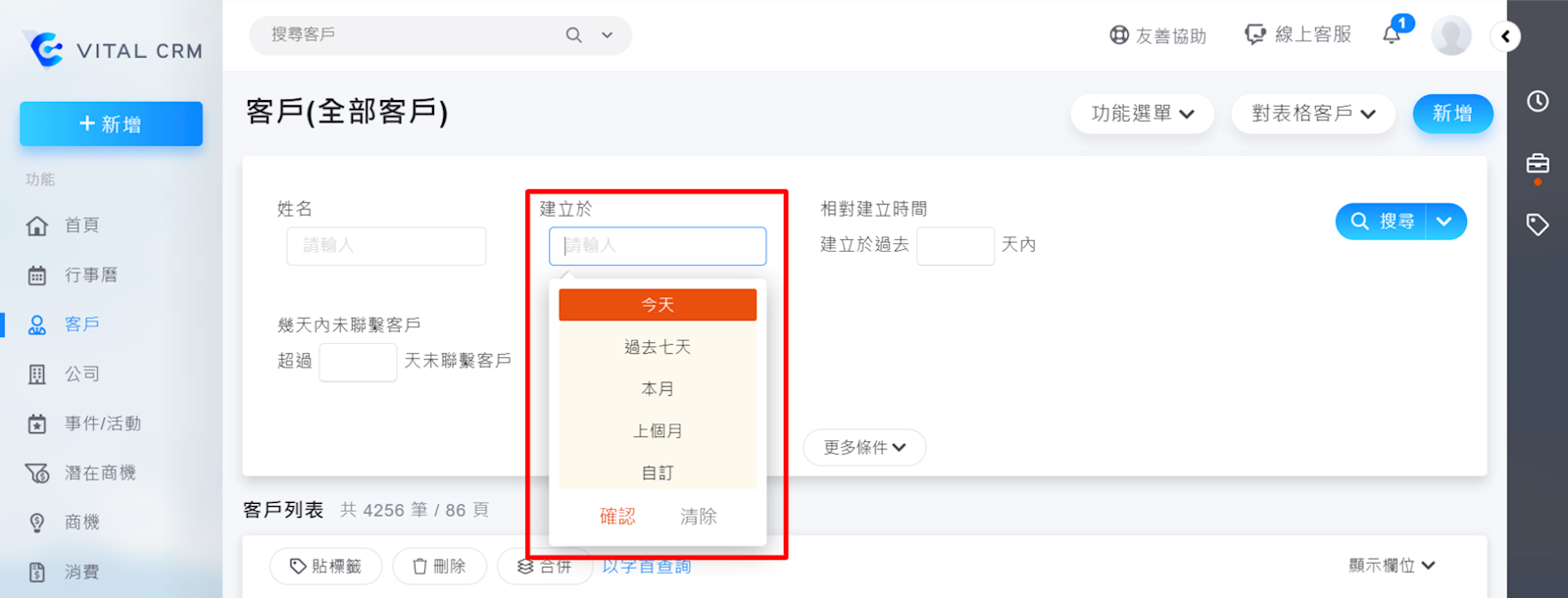The width and height of the screenshot is (1568, 598).
Task: Collapse the right panel with arrow icon
Action: pyautogui.click(x=1505, y=36)
